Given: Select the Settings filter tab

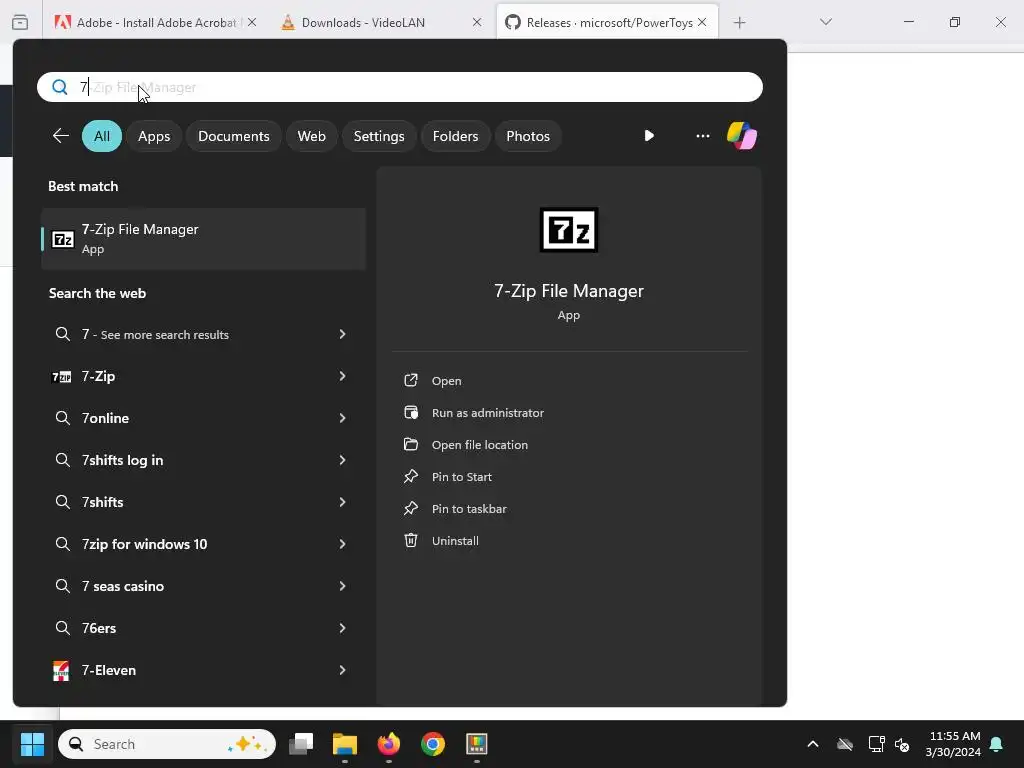Looking at the screenshot, I should [x=379, y=136].
